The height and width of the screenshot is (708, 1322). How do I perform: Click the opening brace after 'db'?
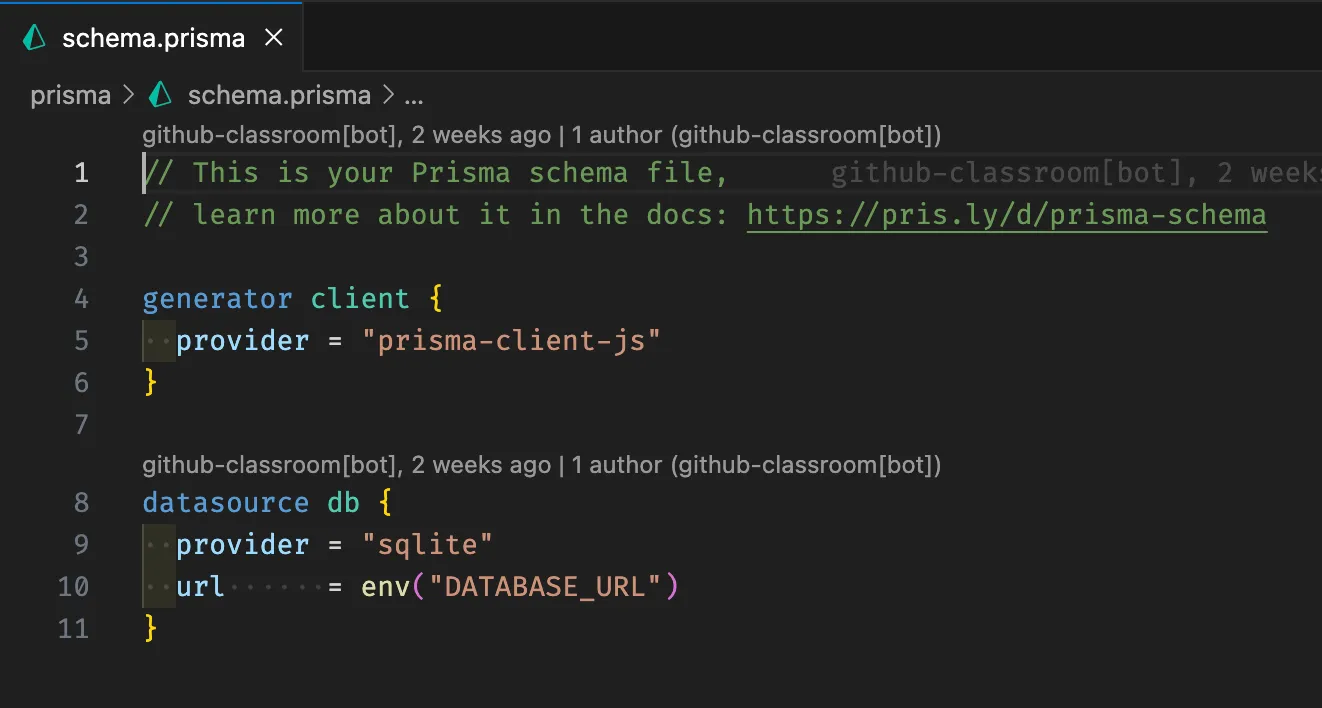coord(386,502)
